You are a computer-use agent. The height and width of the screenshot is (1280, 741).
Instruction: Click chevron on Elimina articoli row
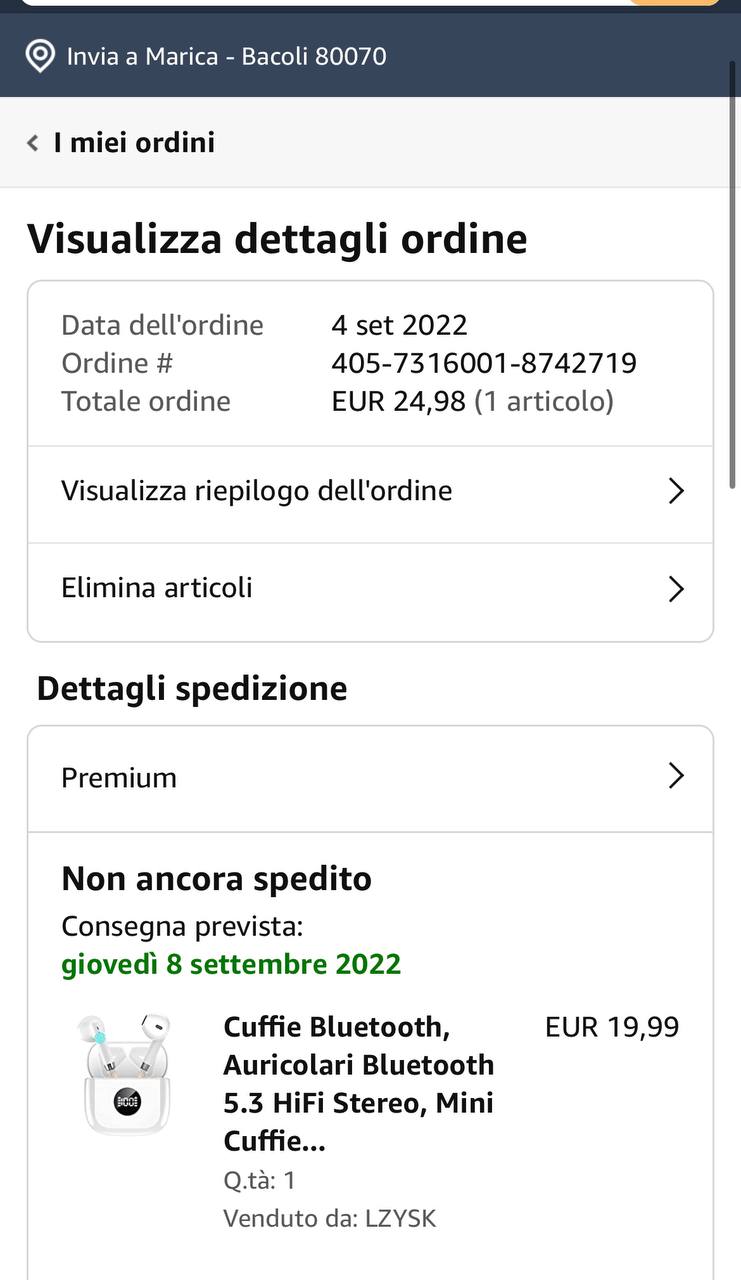coord(676,589)
